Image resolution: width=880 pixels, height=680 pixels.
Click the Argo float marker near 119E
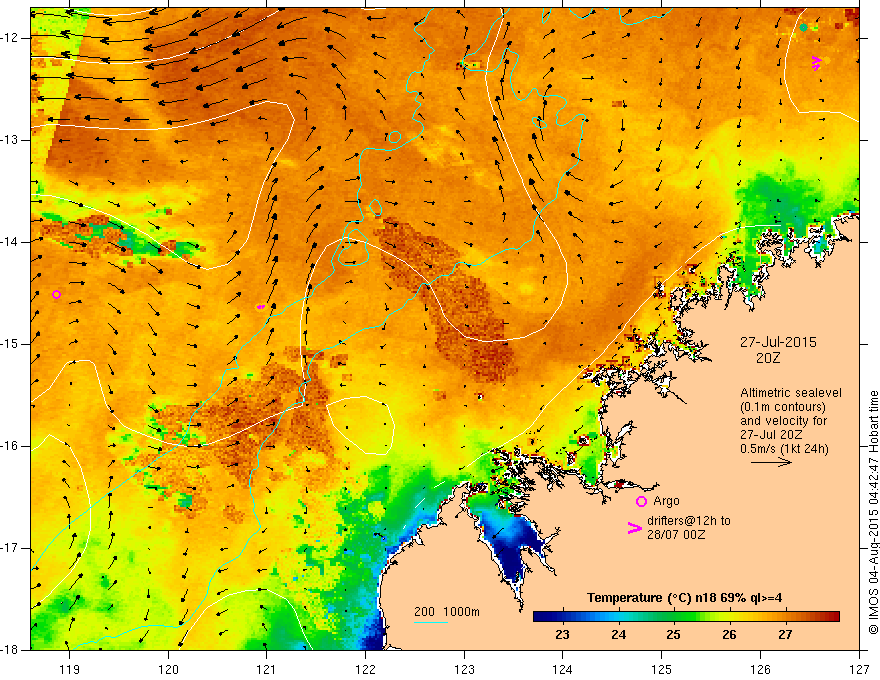pyautogui.click(x=56, y=295)
